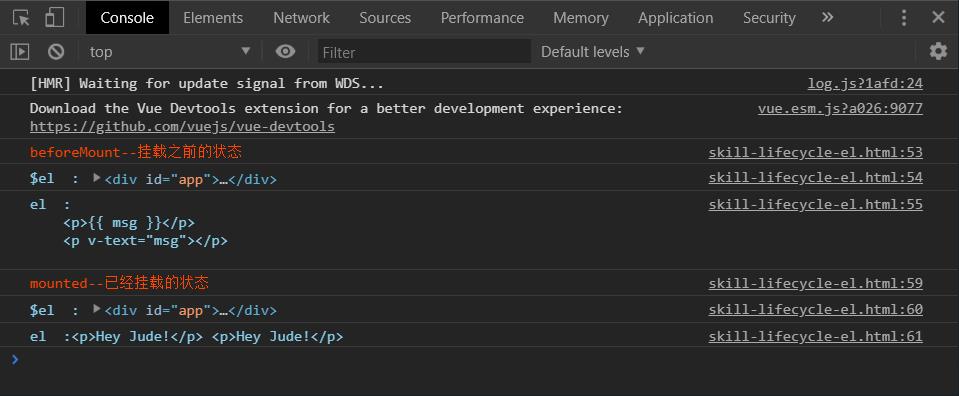This screenshot has height=396, width=959.
Task: Focus the console Filter input field
Action: 424,52
